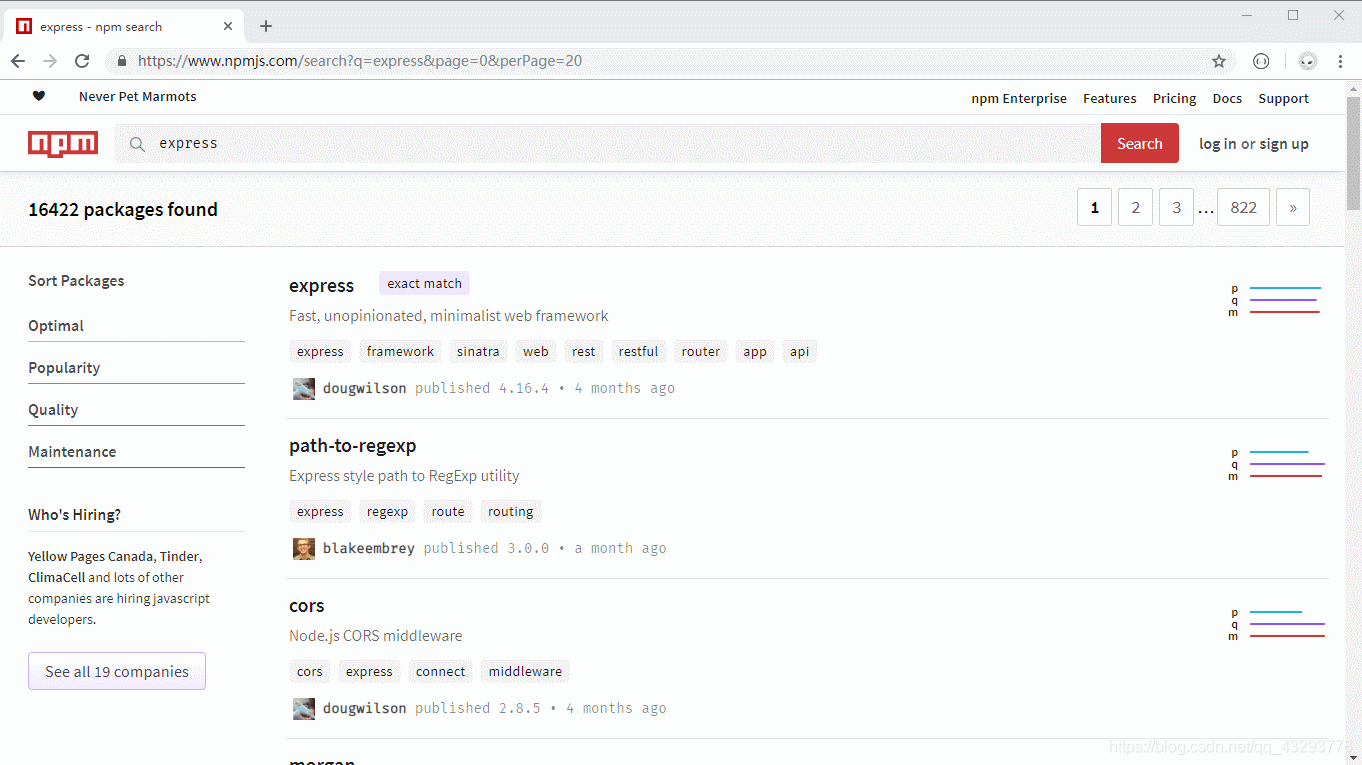Click dougwilson avatar under cors
The height and width of the screenshot is (765, 1362).
(304, 709)
